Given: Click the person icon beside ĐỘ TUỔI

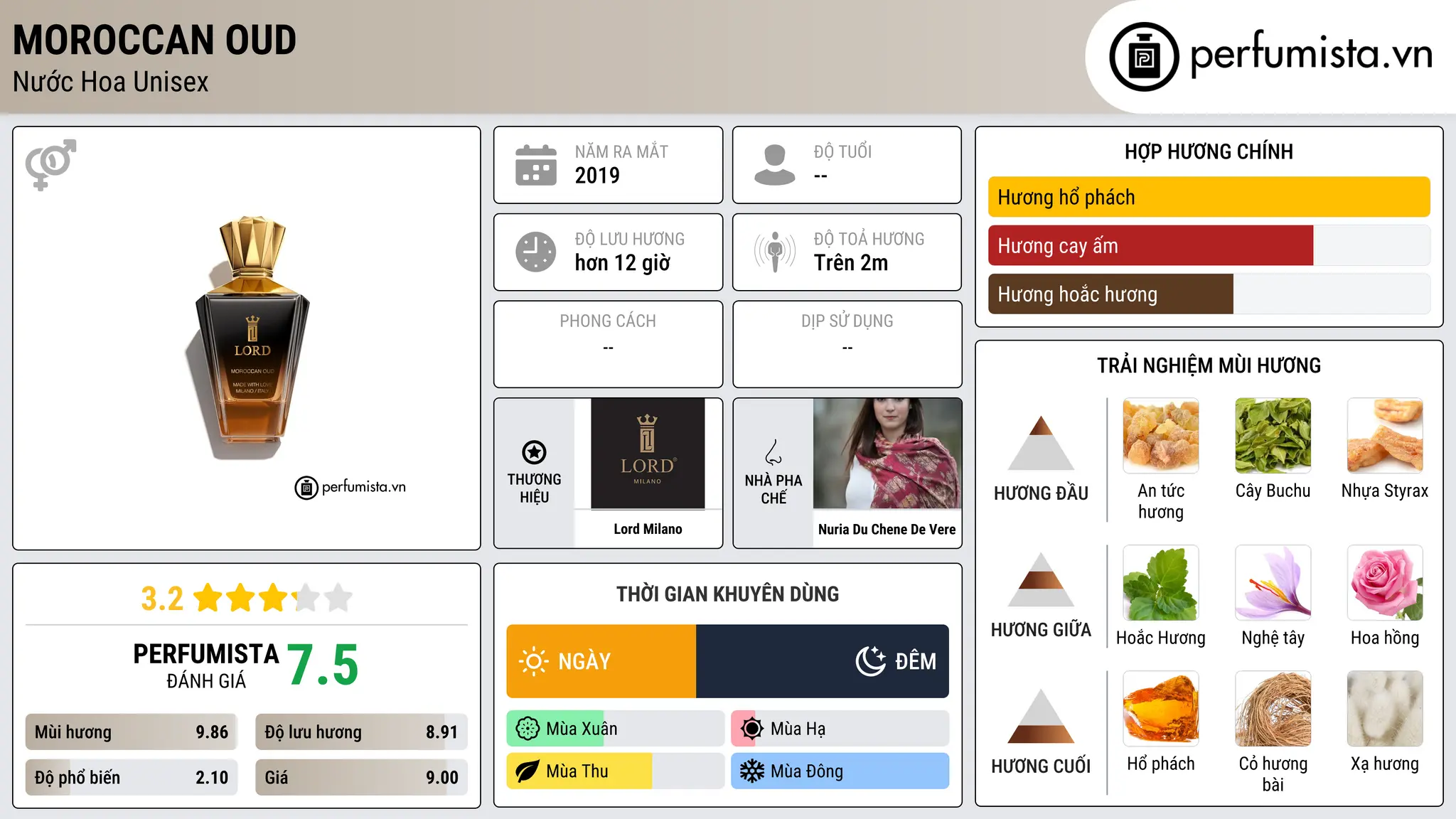Looking at the screenshot, I should pyautogui.click(x=774, y=165).
